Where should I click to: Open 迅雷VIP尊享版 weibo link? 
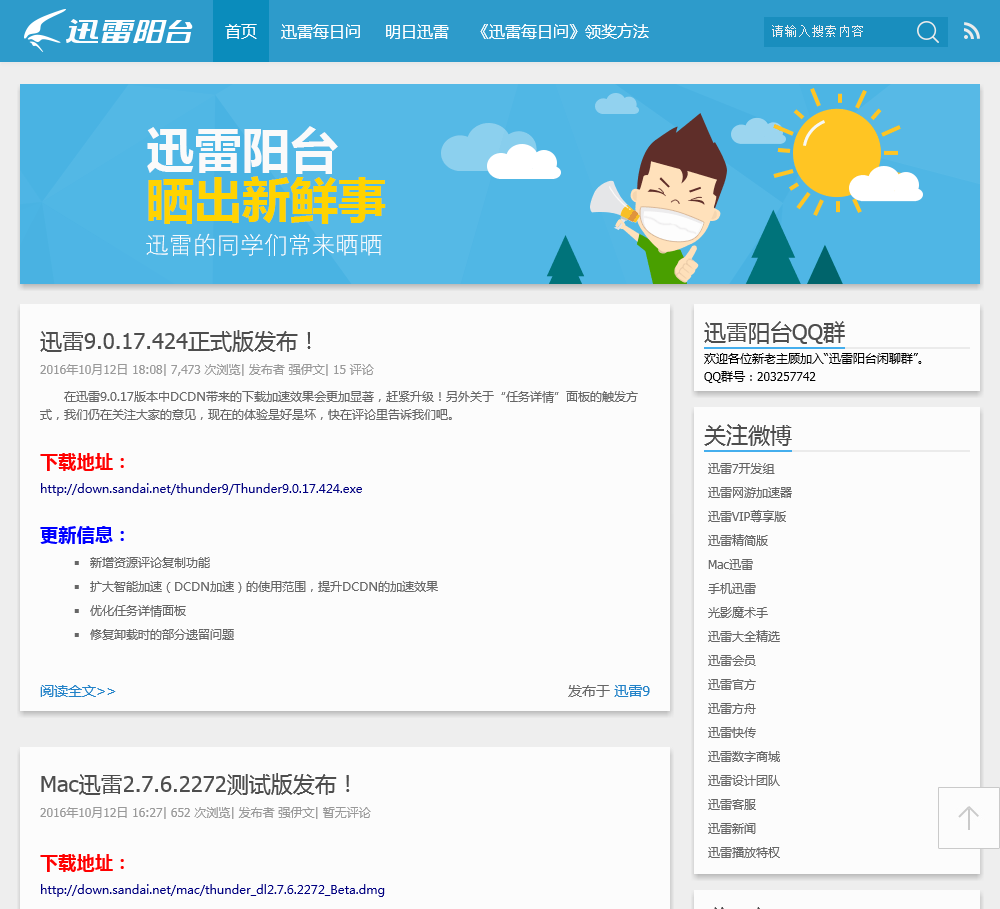pyautogui.click(x=747, y=517)
